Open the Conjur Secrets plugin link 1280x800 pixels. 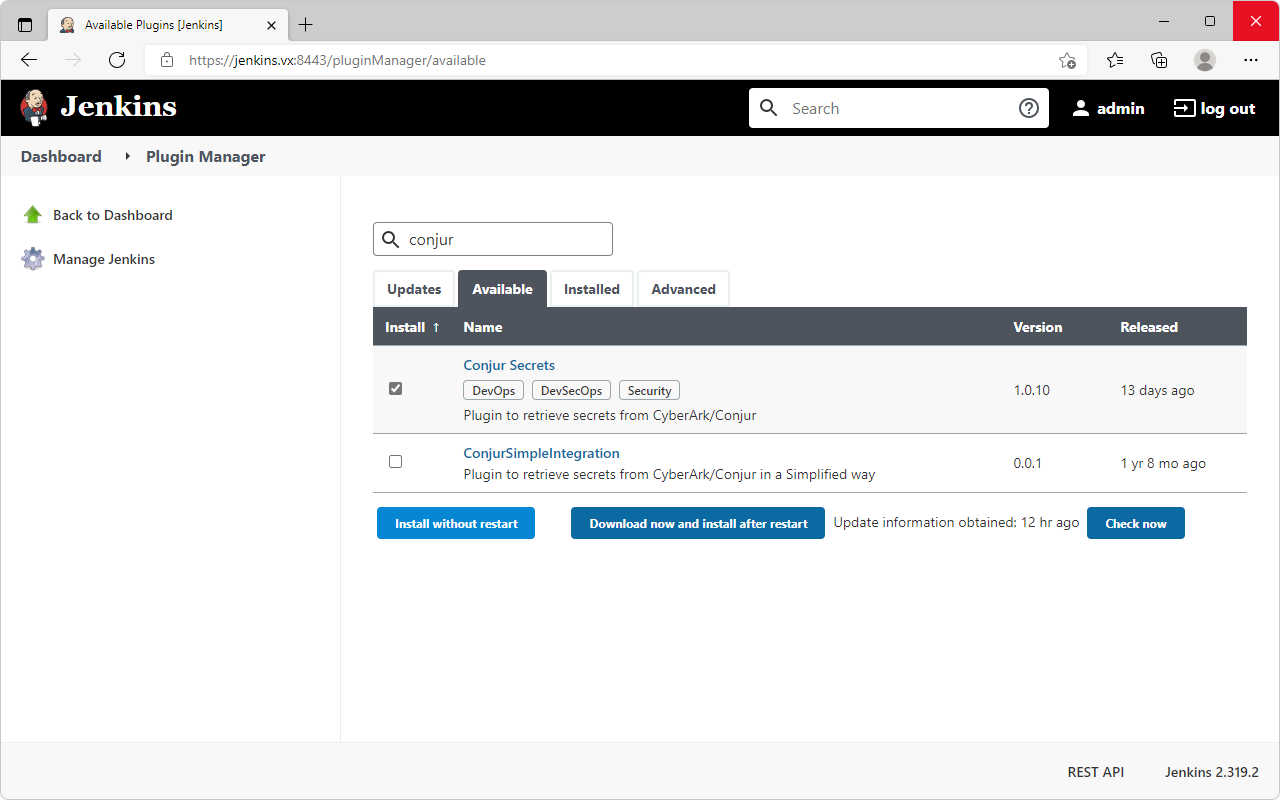(x=509, y=365)
